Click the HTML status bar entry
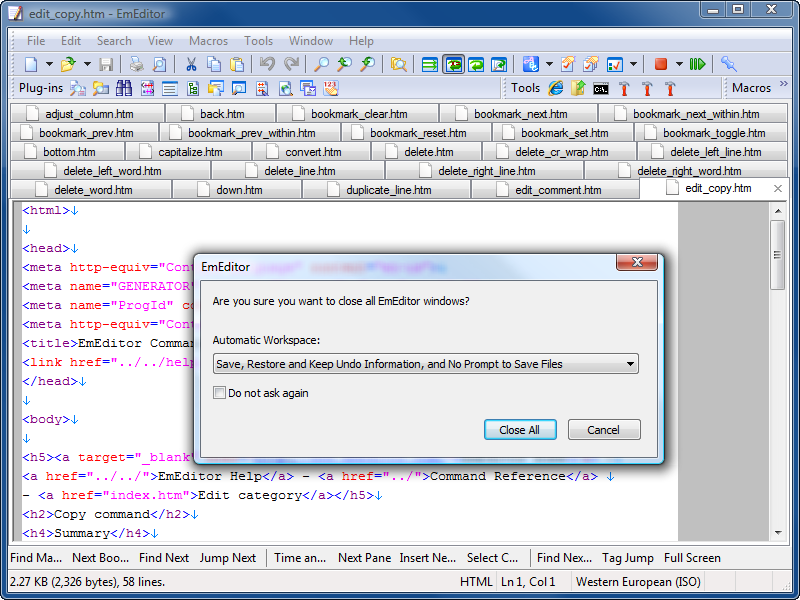800x600 pixels. (476, 582)
